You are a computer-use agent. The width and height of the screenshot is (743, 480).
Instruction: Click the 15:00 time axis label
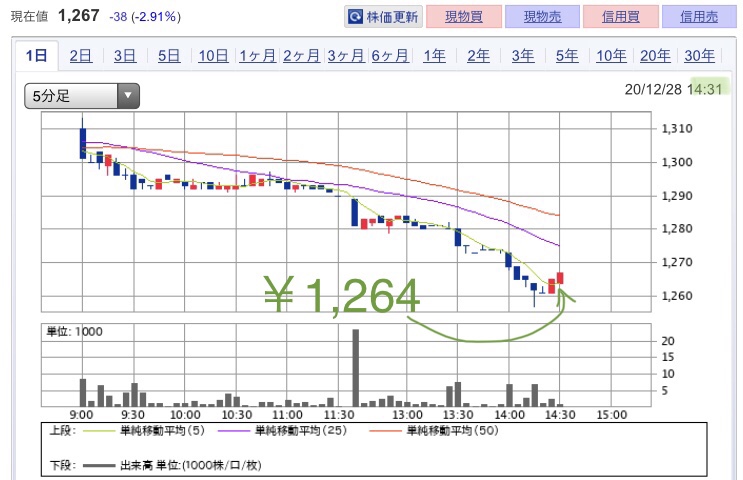[611, 415]
